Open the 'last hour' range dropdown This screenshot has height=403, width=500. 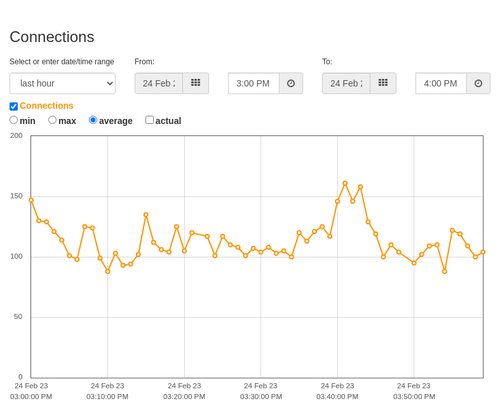pos(63,83)
